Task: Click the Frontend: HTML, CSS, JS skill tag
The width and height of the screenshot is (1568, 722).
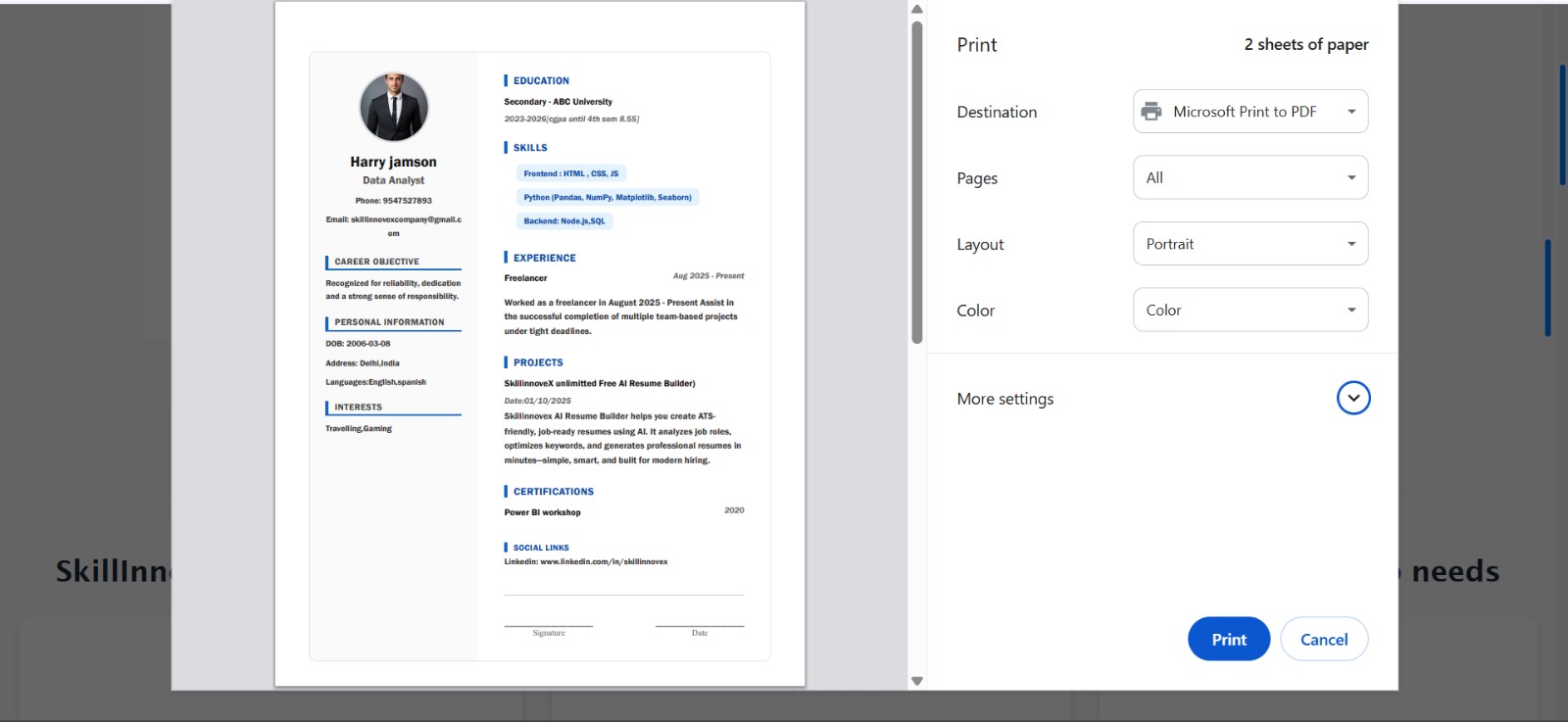Action: point(570,173)
